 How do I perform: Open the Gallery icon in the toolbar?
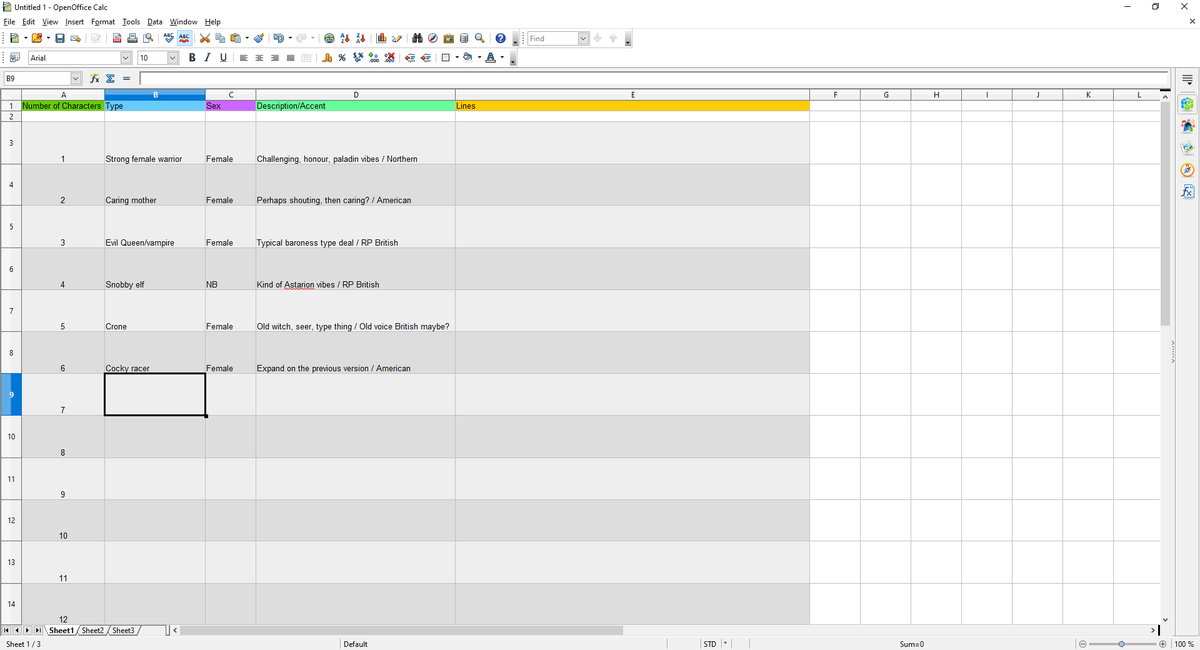coord(449,38)
